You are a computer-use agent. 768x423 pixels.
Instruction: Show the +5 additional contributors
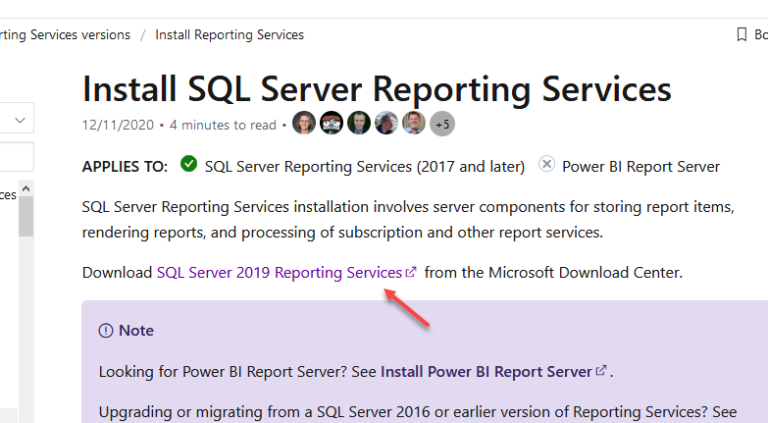[x=441, y=124]
